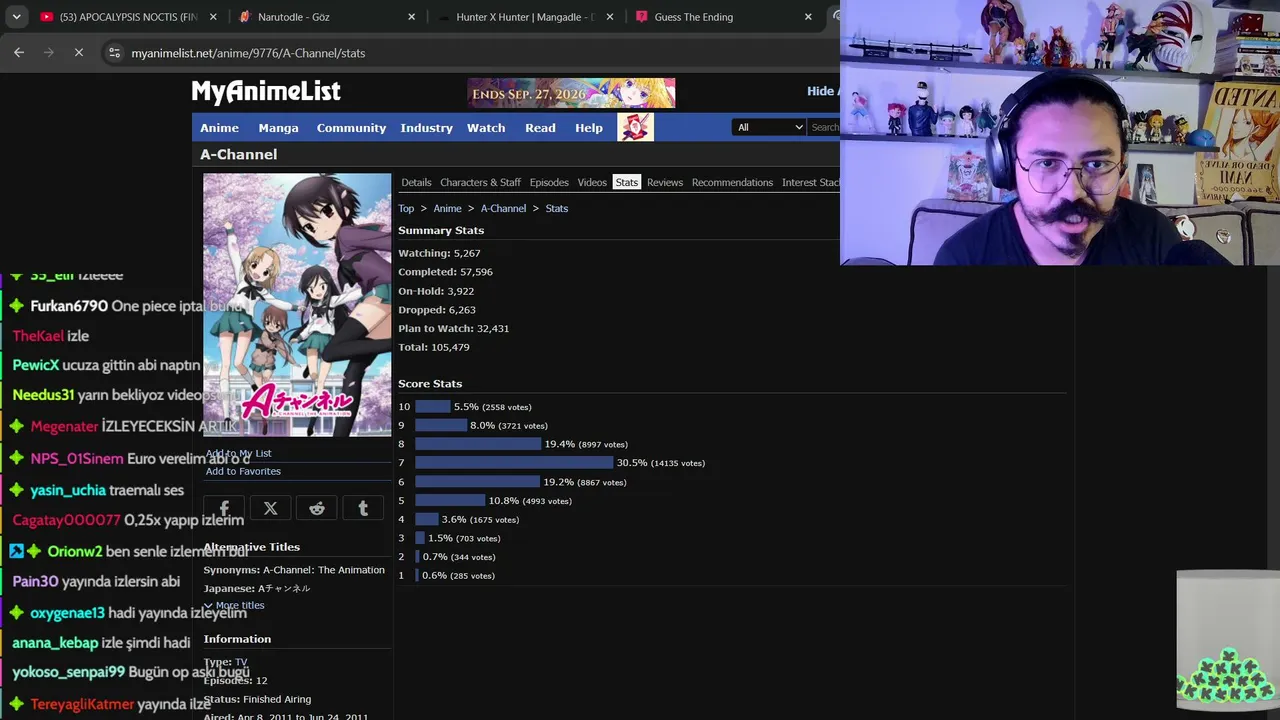Open the Industry navigation menu
The image size is (1280, 720).
[x=426, y=128]
